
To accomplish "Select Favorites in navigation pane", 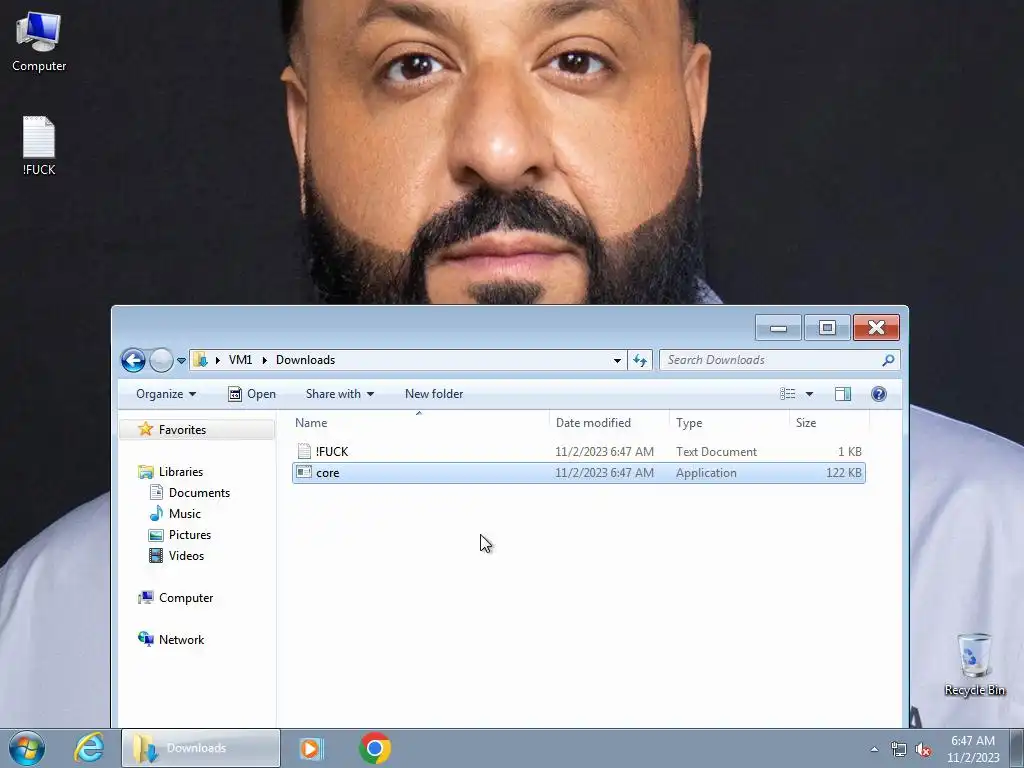I will (182, 430).
